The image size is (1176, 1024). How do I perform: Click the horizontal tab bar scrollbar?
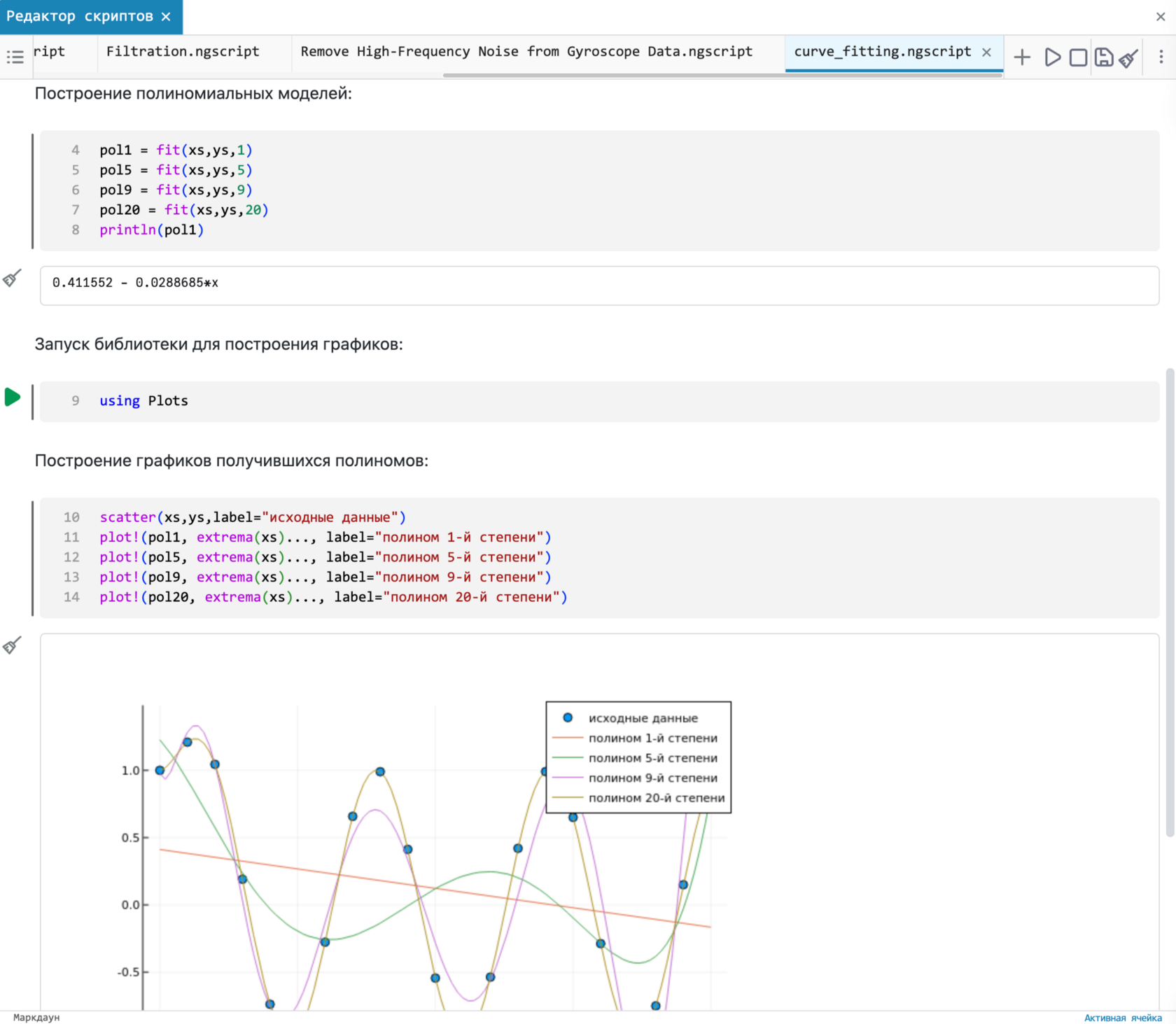(x=721, y=75)
